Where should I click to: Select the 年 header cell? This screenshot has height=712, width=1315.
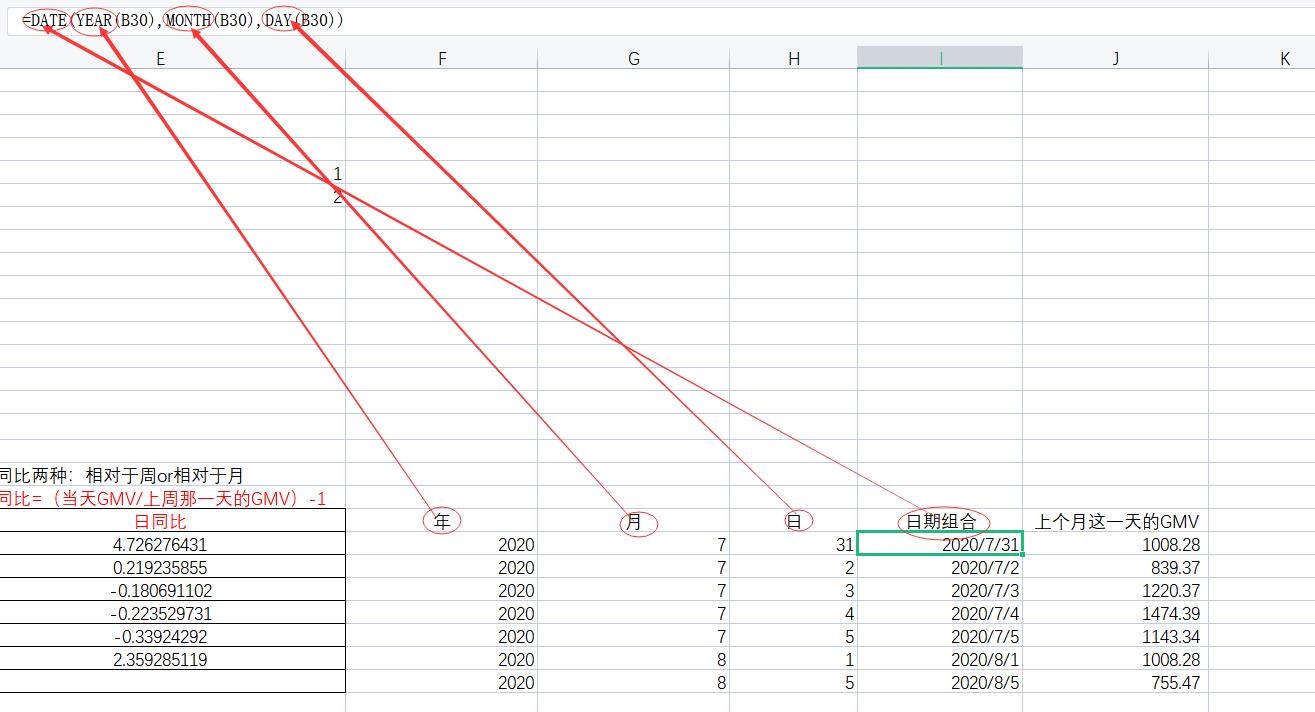click(442, 521)
